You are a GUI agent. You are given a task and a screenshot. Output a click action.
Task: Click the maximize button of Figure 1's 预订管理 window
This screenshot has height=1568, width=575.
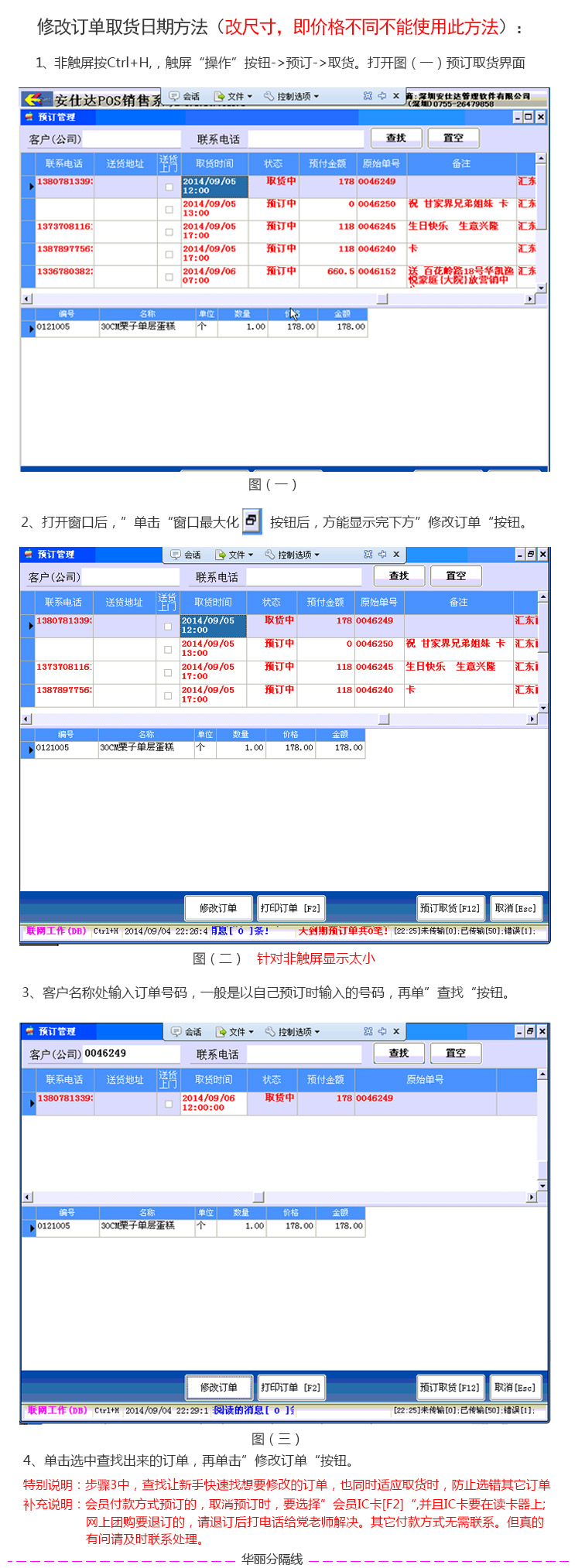[x=529, y=117]
